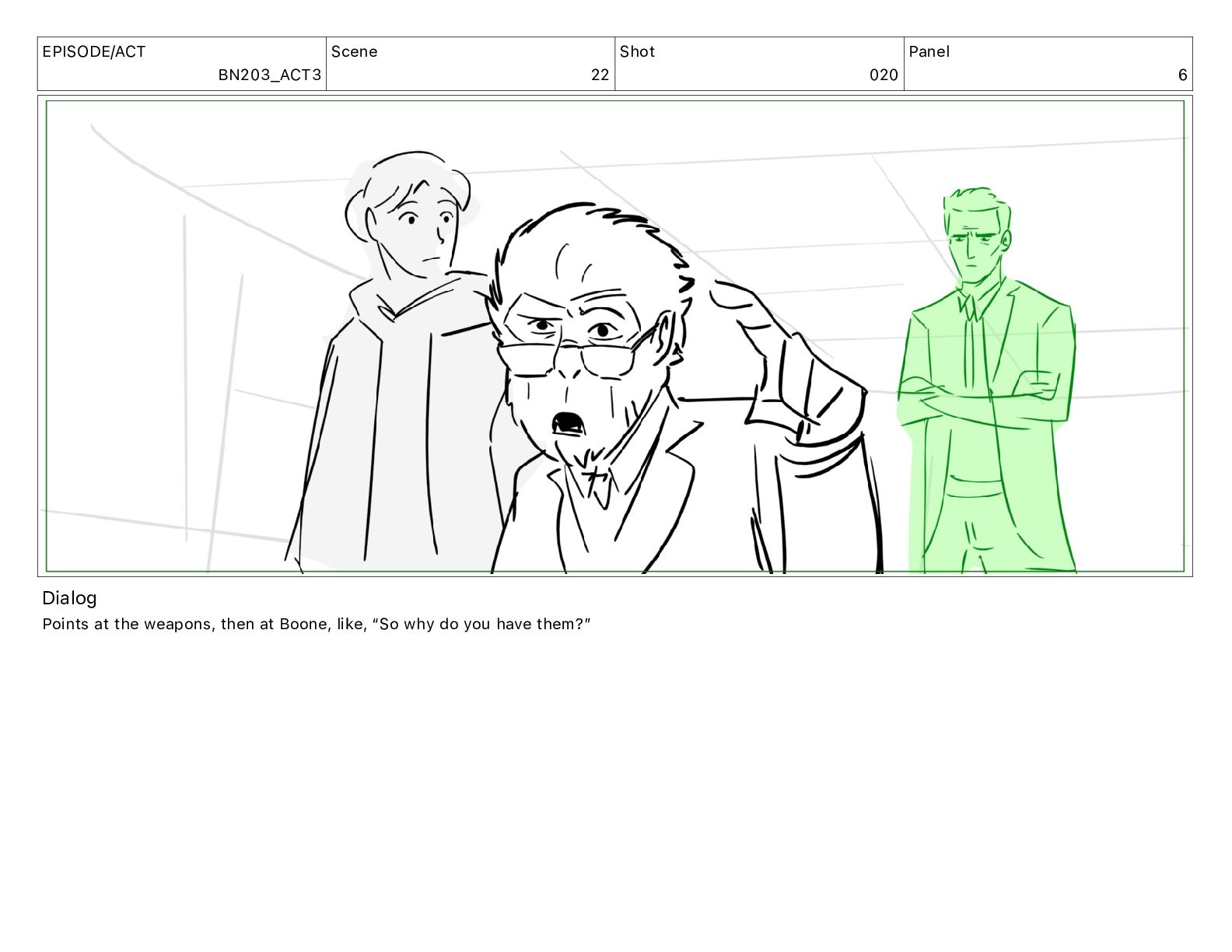Click the Scene header label
Screen dimensions: 1232x952
pyautogui.click(x=355, y=51)
